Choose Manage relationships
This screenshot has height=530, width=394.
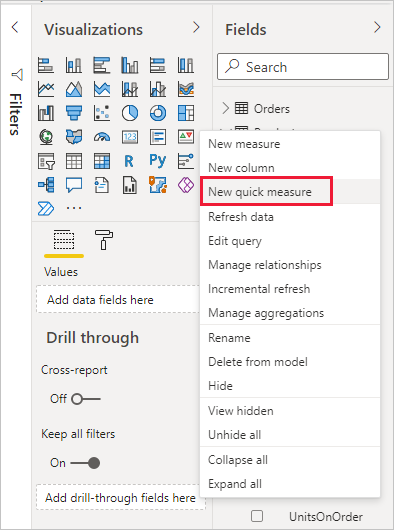[x=290, y=265]
